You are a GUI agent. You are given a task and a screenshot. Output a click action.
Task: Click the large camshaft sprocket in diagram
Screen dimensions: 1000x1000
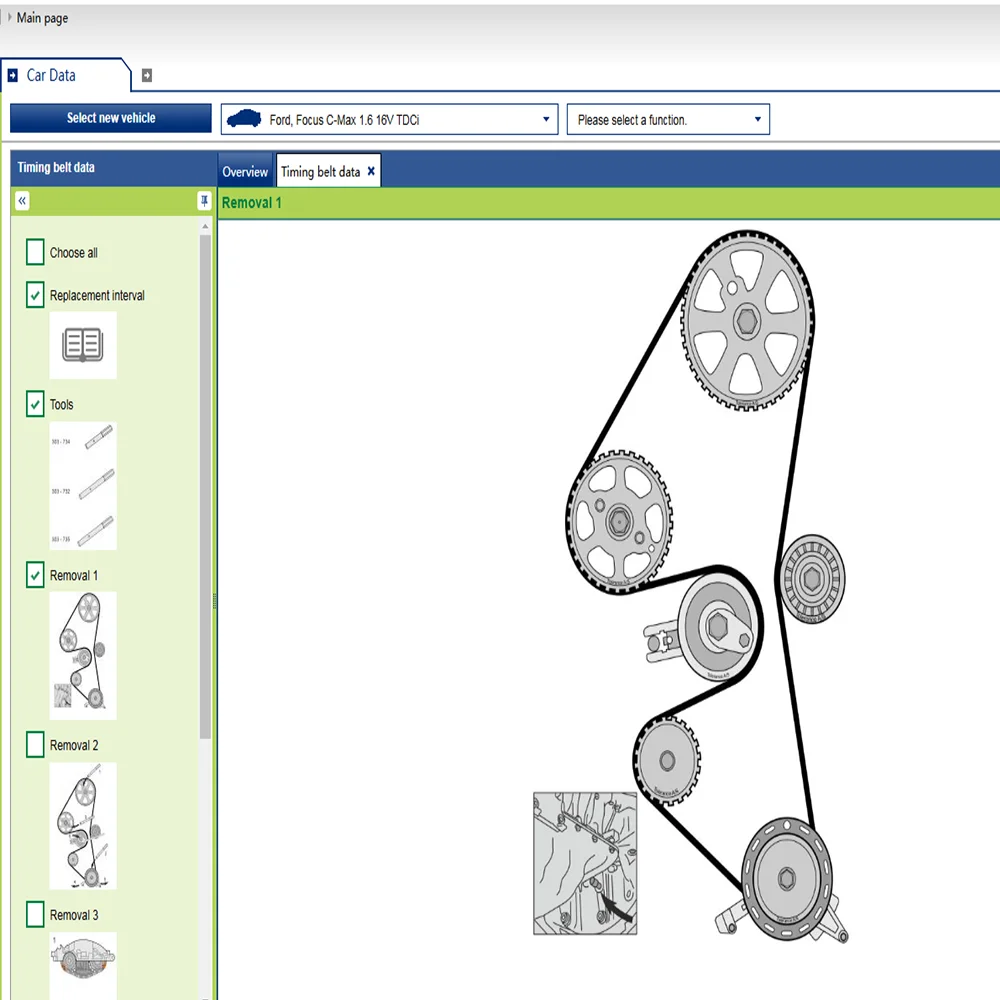[747, 320]
